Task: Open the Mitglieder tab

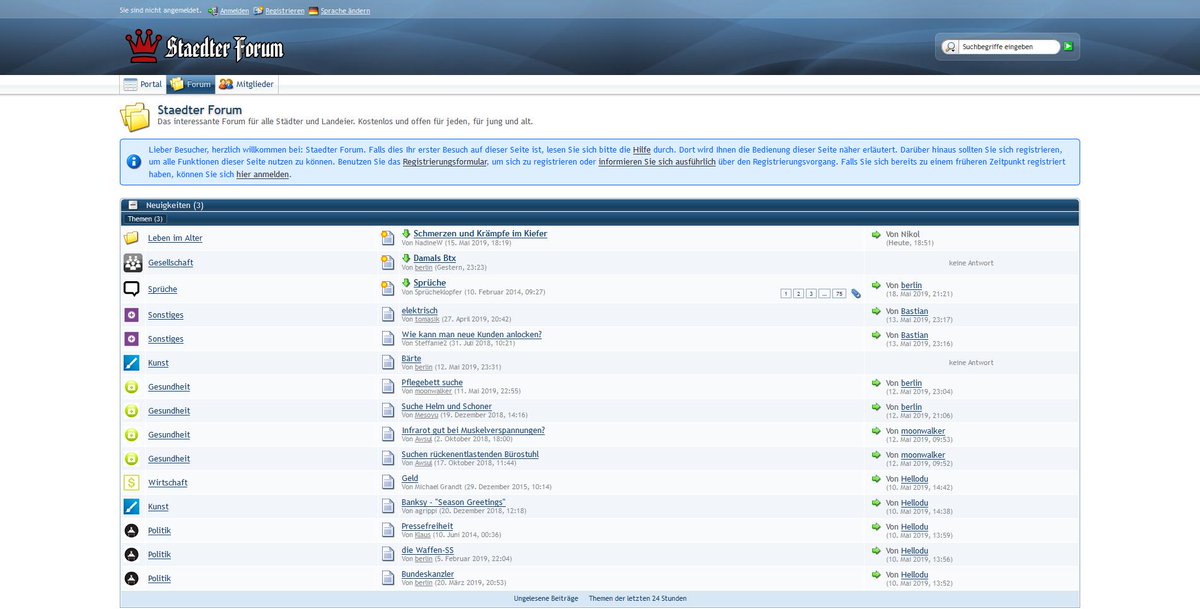Action: point(246,84)
